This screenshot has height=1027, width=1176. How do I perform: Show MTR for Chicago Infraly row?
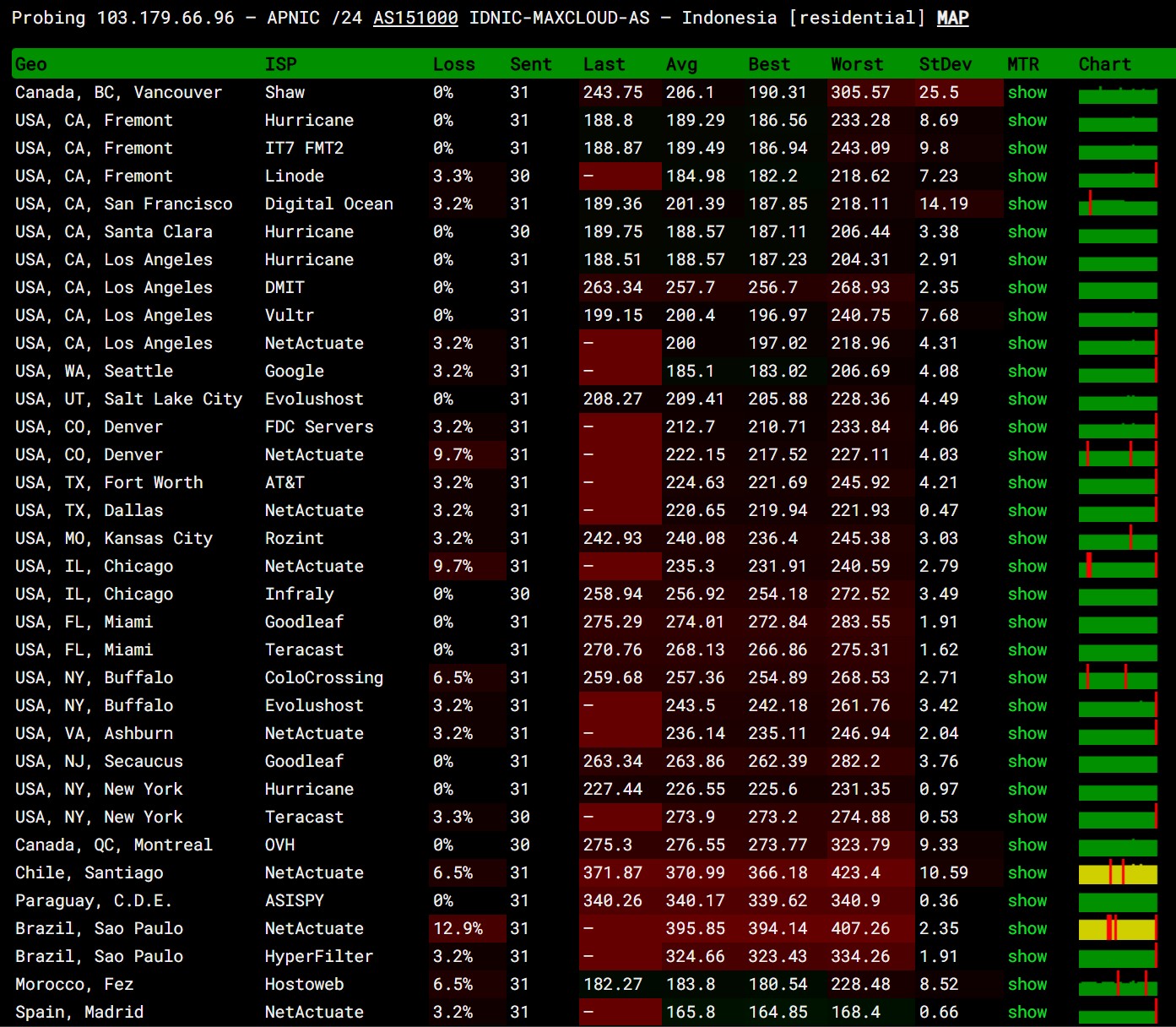1027,594
